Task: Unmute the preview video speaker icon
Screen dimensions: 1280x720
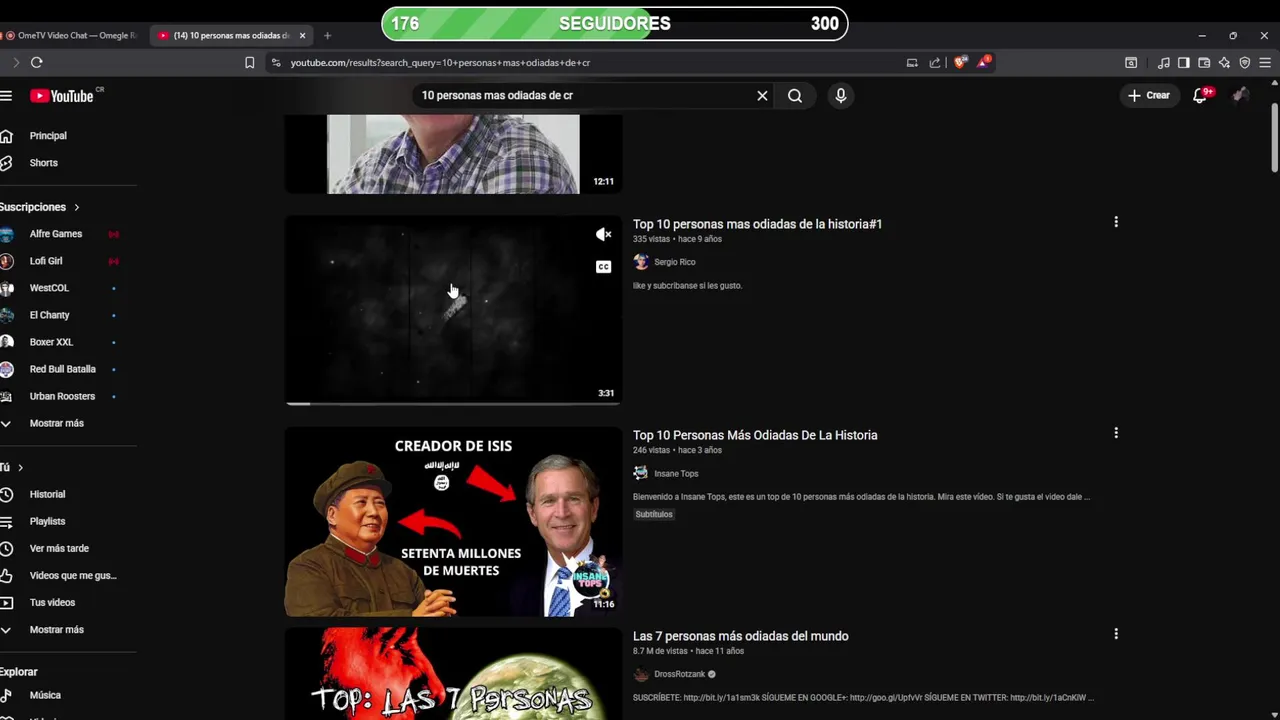Action: tap(603, 234)
